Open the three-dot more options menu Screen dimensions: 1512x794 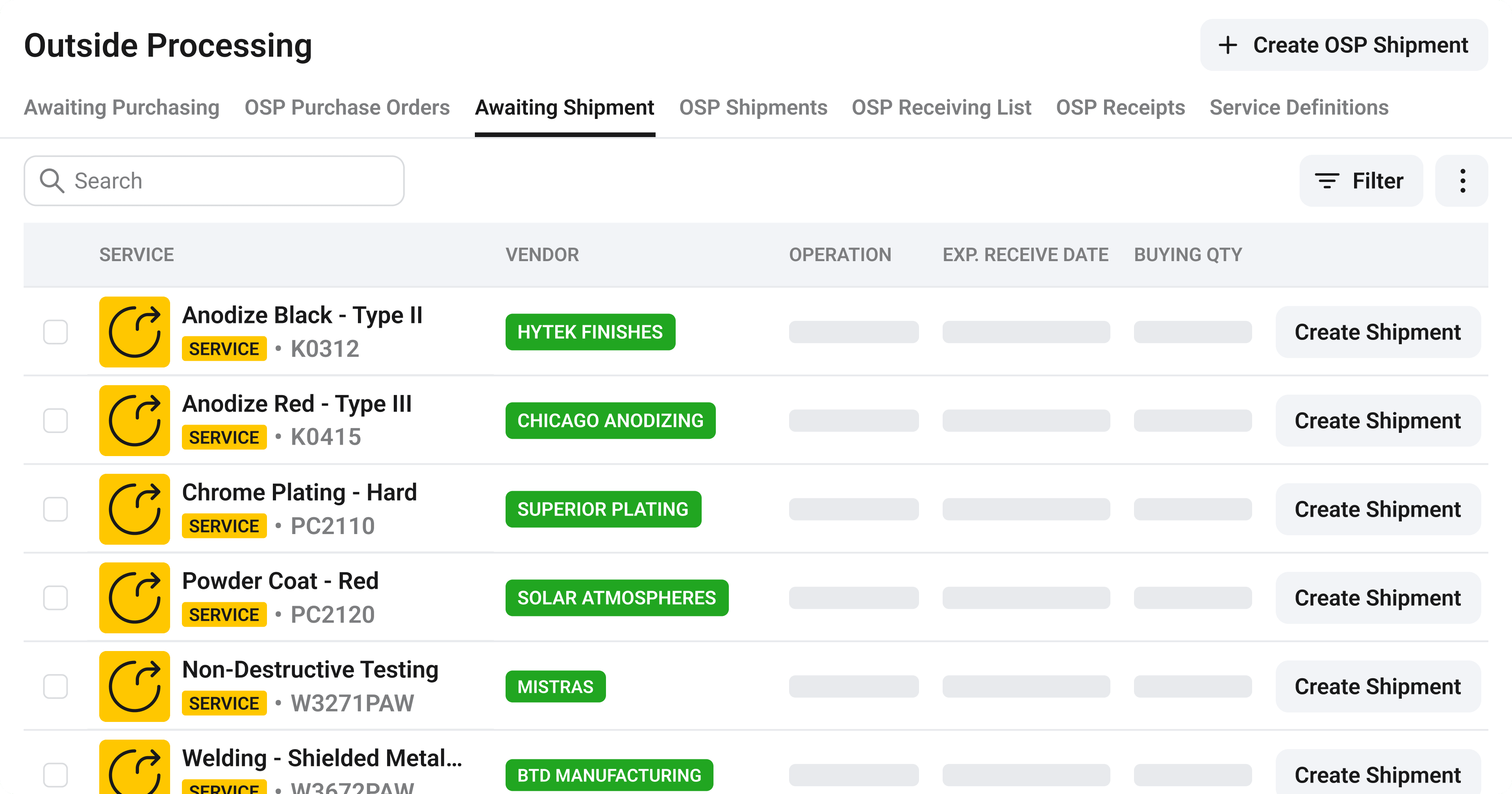[x=1462, y=181]
